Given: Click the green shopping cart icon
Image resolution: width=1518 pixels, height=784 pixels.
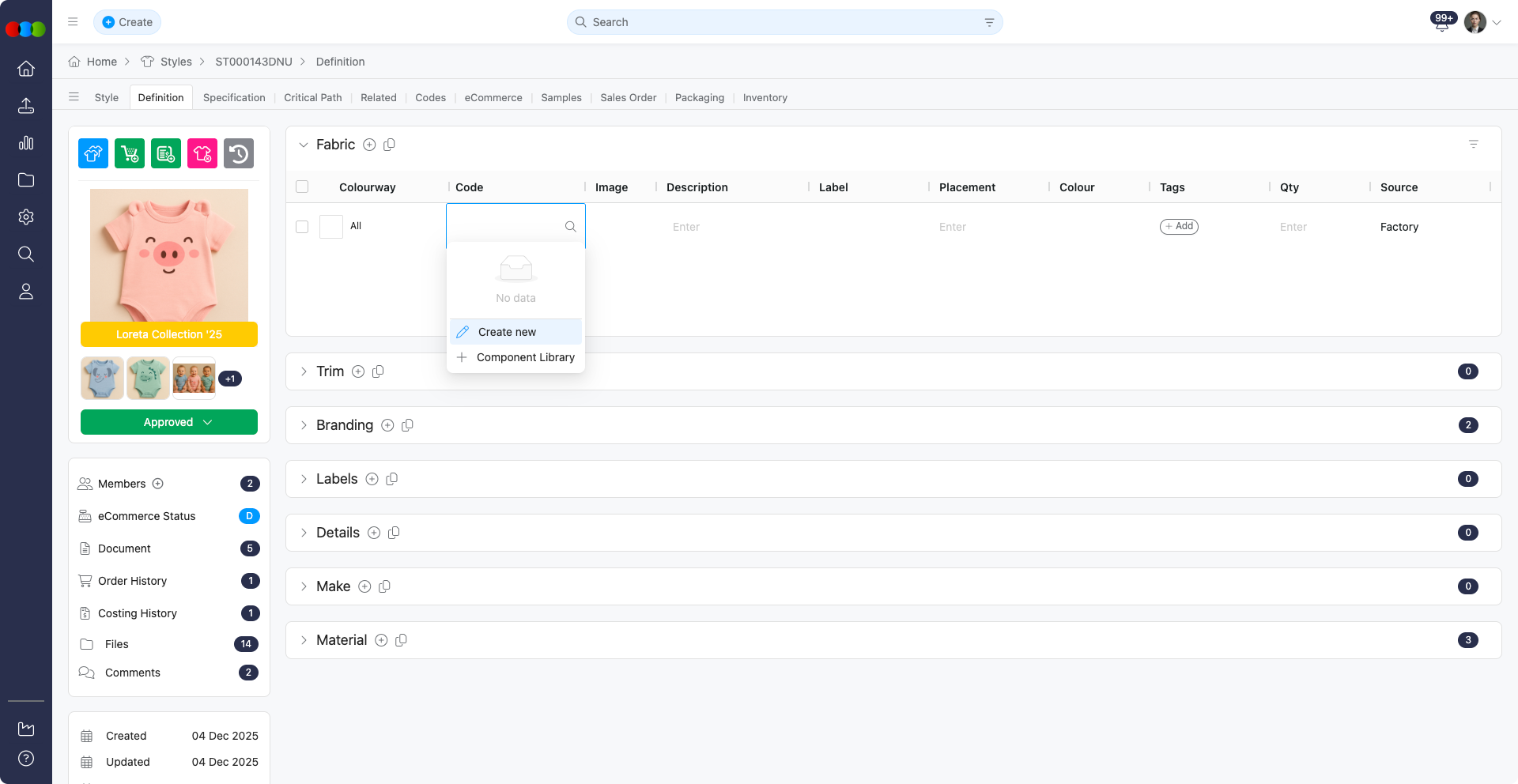Looking at the screenshot, I should pos(130,153).
